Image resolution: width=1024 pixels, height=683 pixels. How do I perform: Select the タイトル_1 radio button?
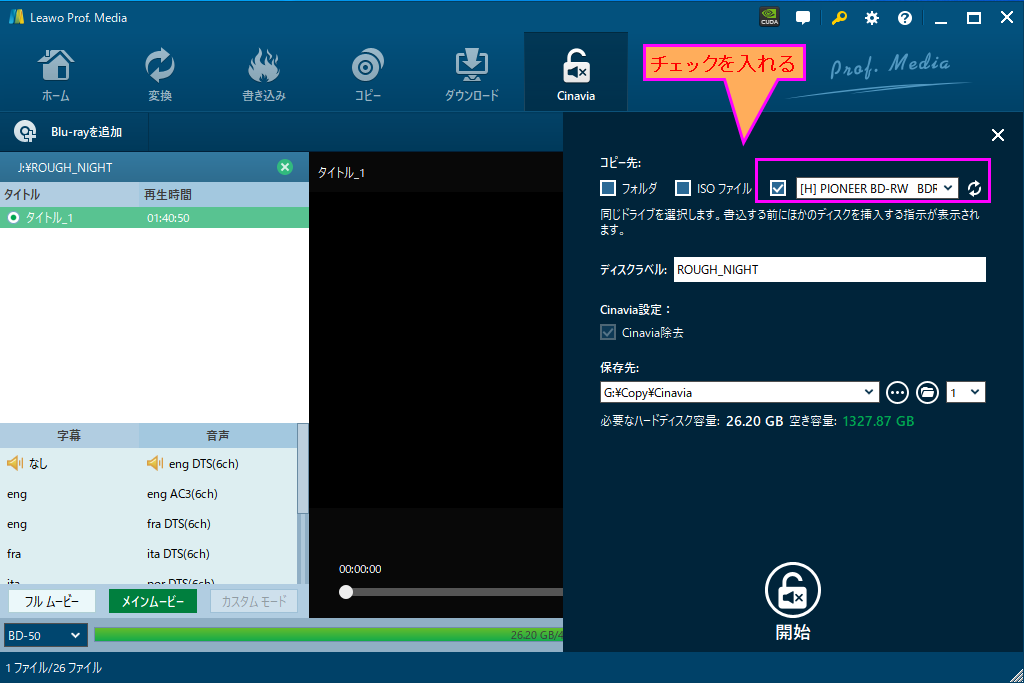(13, 217)
